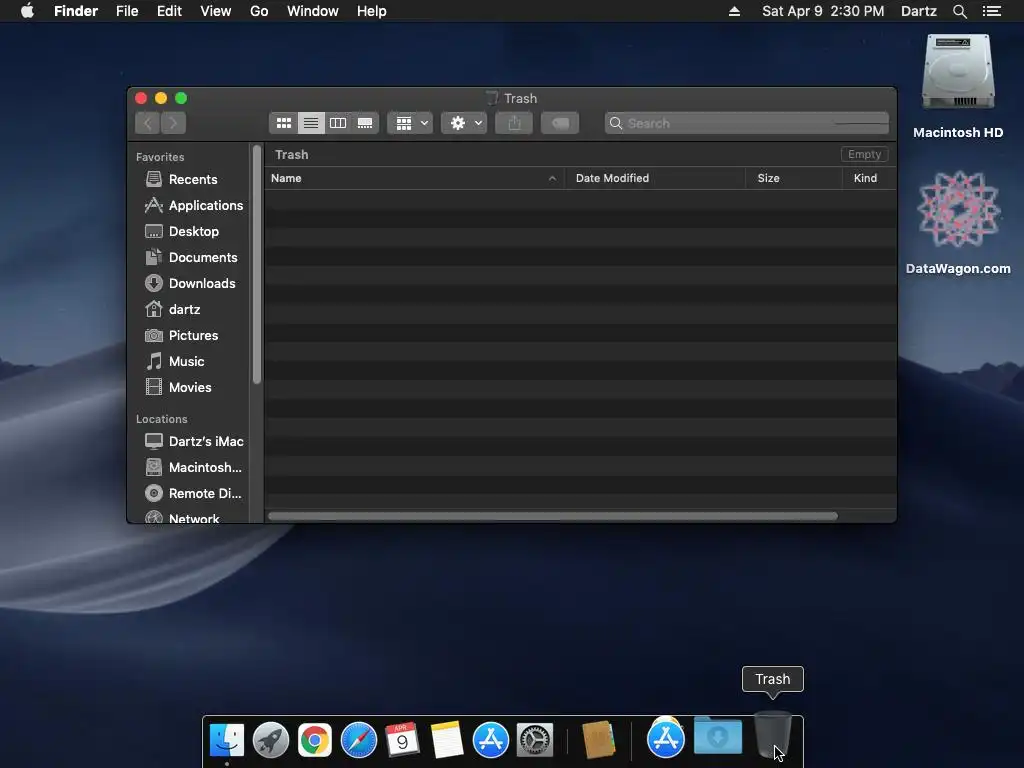Open the Help menu
Image resolution: width=1024 pixels, height=768 pixels.
coord(372,11)
